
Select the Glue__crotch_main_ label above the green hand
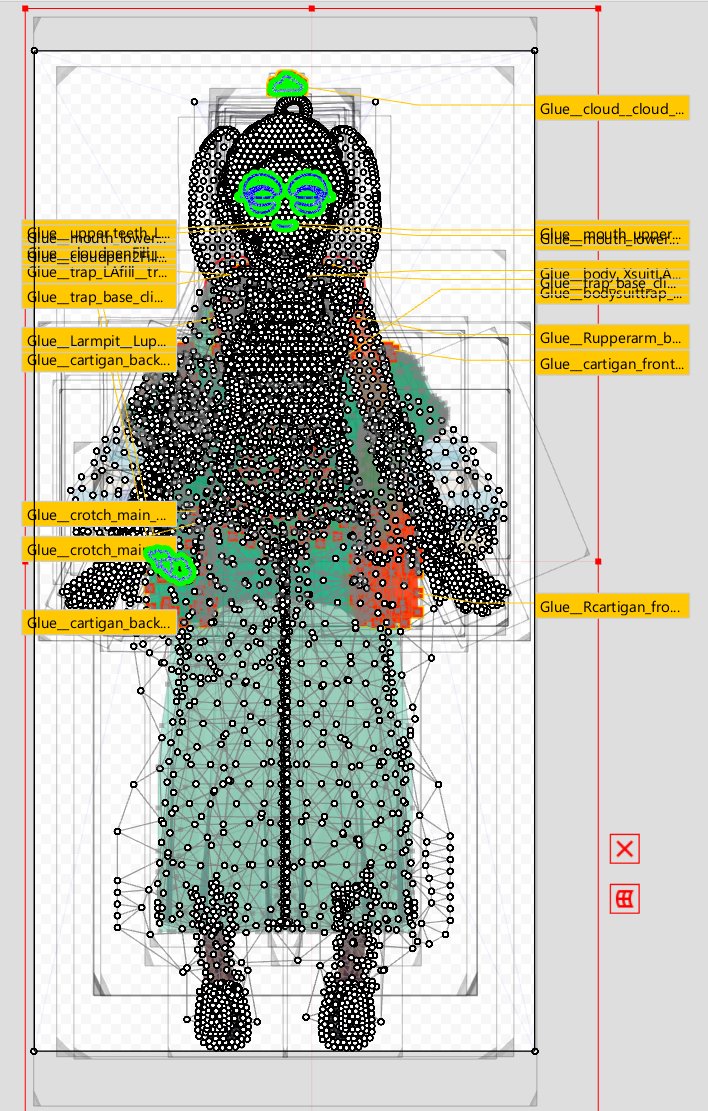99,515
